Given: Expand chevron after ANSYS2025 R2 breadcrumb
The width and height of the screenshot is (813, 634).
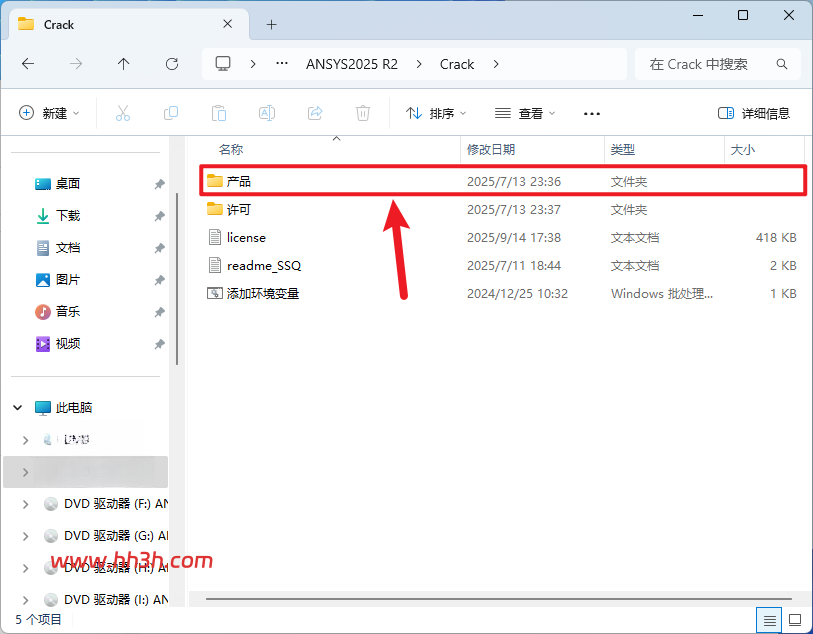Looking at the screenshot, I should pos(419,64).
